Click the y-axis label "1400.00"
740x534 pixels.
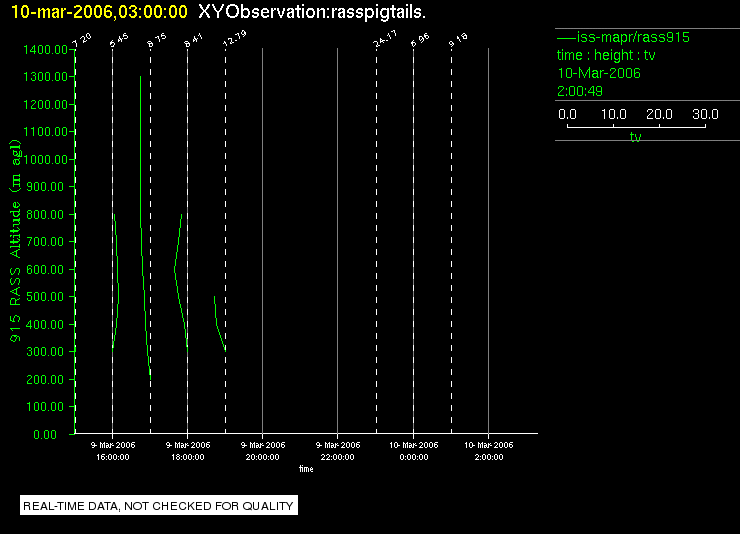pyautogui.click(x=45, y=50)
